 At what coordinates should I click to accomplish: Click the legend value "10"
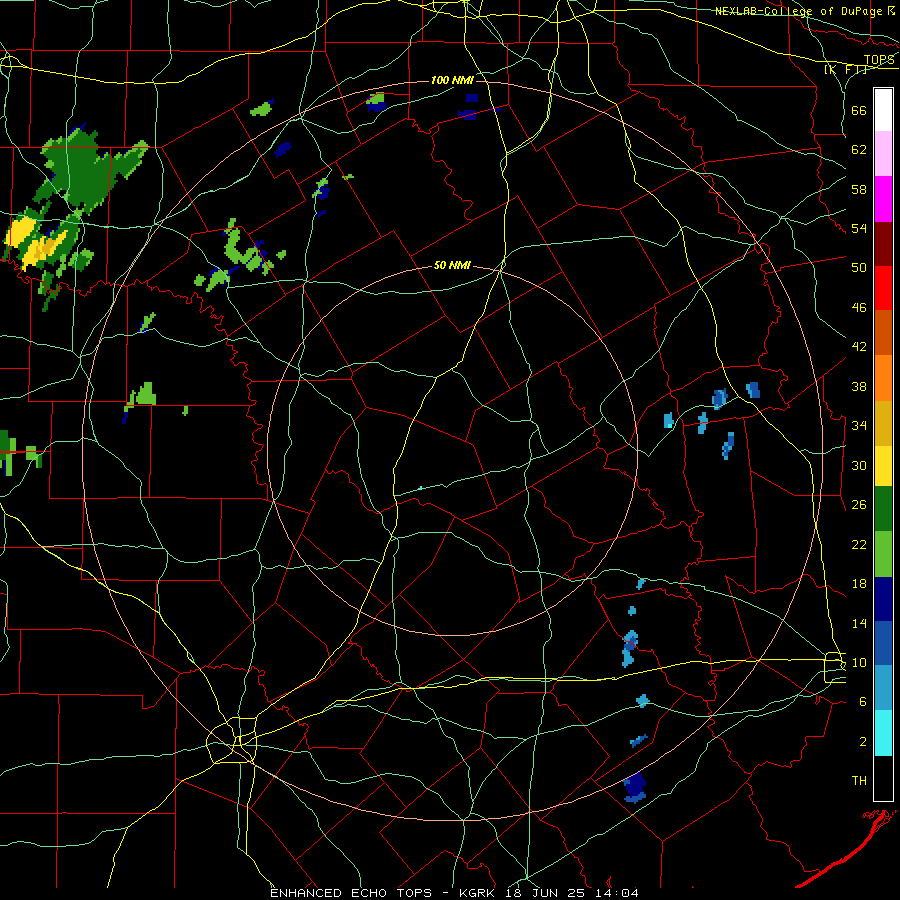click(859, 662)
